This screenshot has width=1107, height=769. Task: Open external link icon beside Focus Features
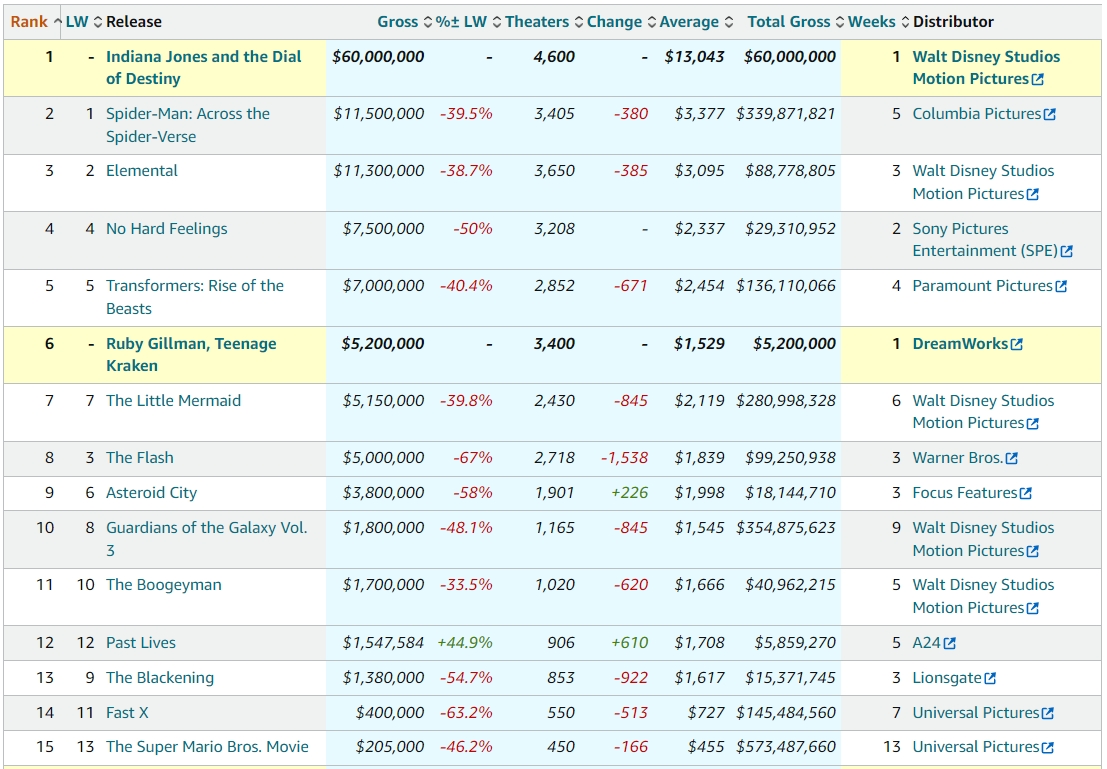click(1026, 494)
